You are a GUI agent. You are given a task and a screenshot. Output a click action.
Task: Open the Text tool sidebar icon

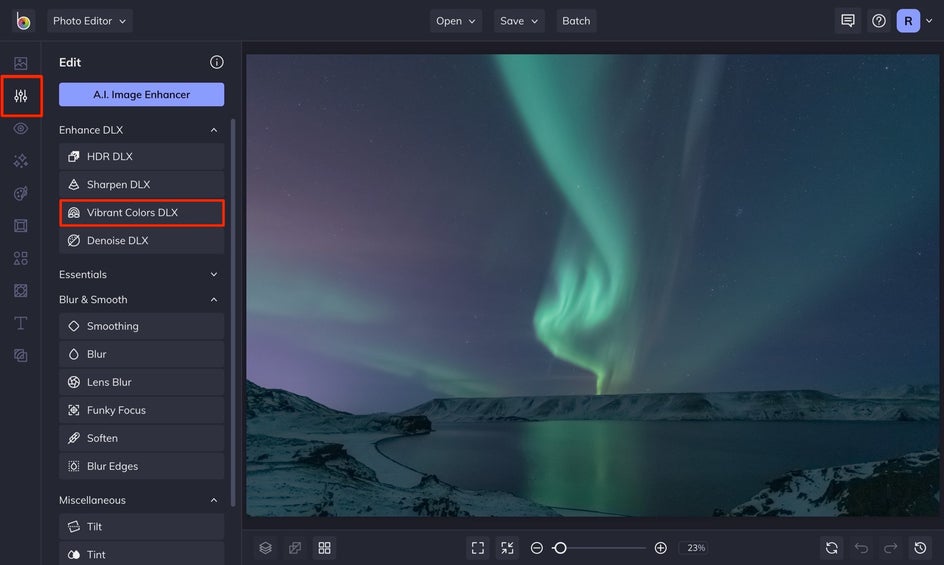pyautogui.click(x=20, y=323)
